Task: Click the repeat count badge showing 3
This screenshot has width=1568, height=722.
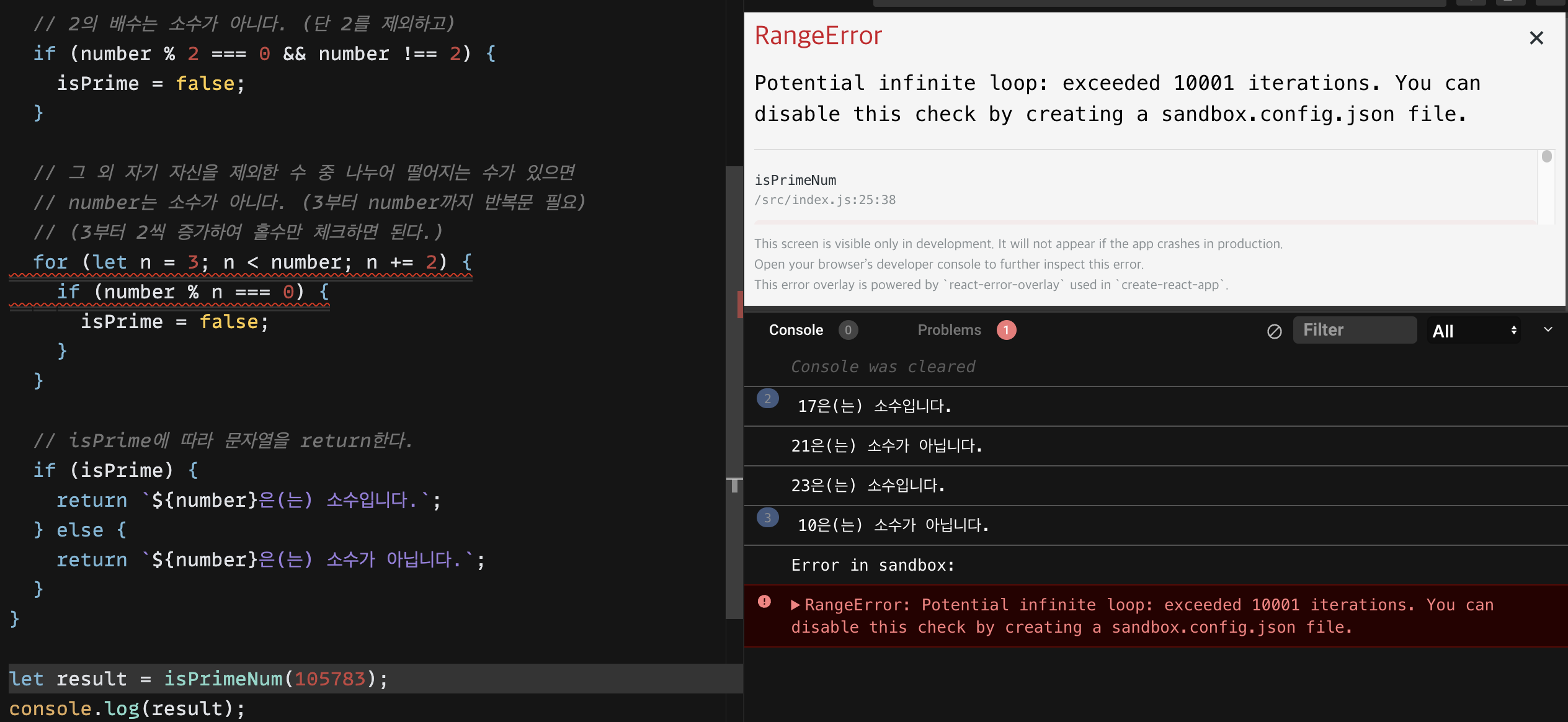Action: 767,518
